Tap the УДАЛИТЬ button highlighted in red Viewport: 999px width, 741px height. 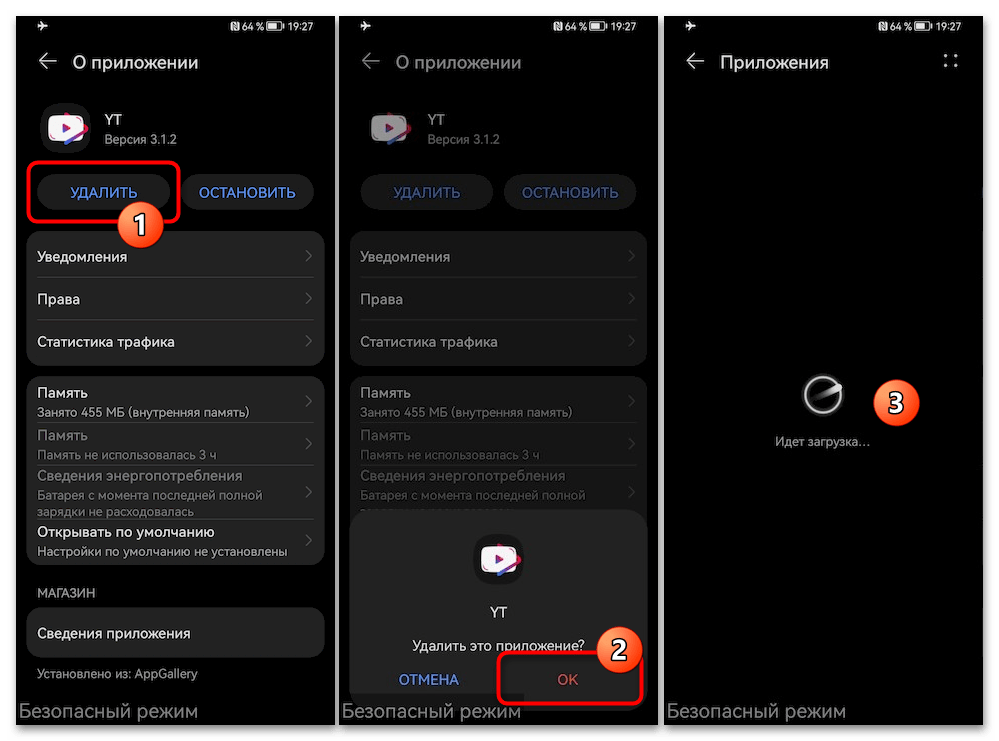tap(104, 192)
